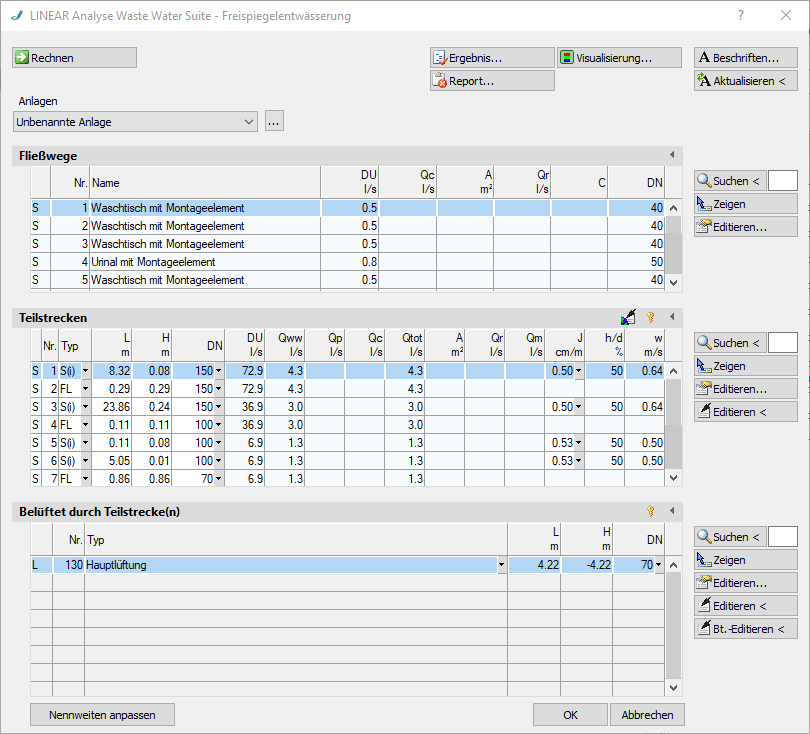This screenshot has width=810, height=734.
Task: Select Fließwege row 2 Waschtisch mit Montageelement
Action: click(348, 226)
